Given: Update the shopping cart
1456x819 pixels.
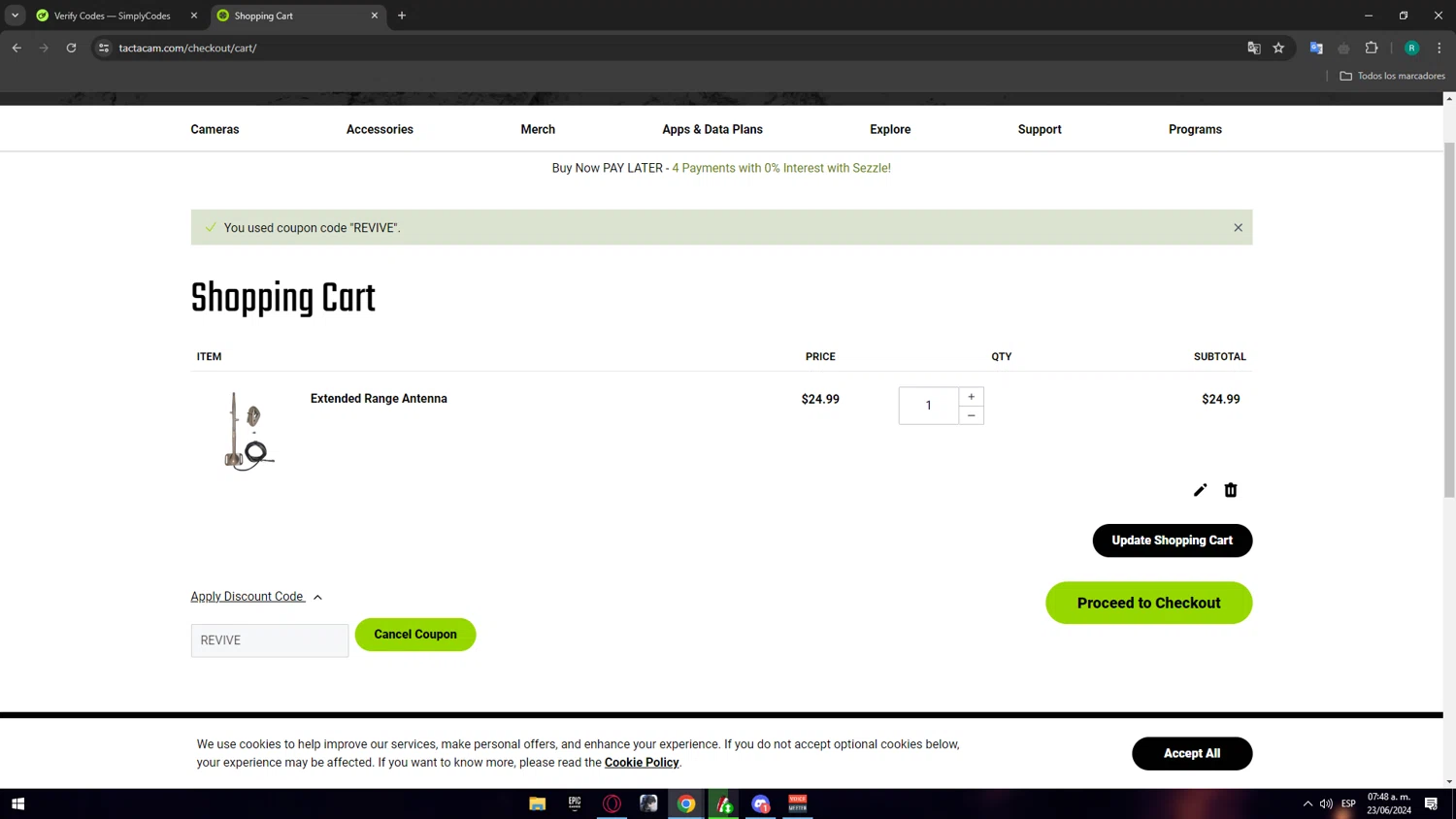Looking at the screenshot, I should (1172, 541).
